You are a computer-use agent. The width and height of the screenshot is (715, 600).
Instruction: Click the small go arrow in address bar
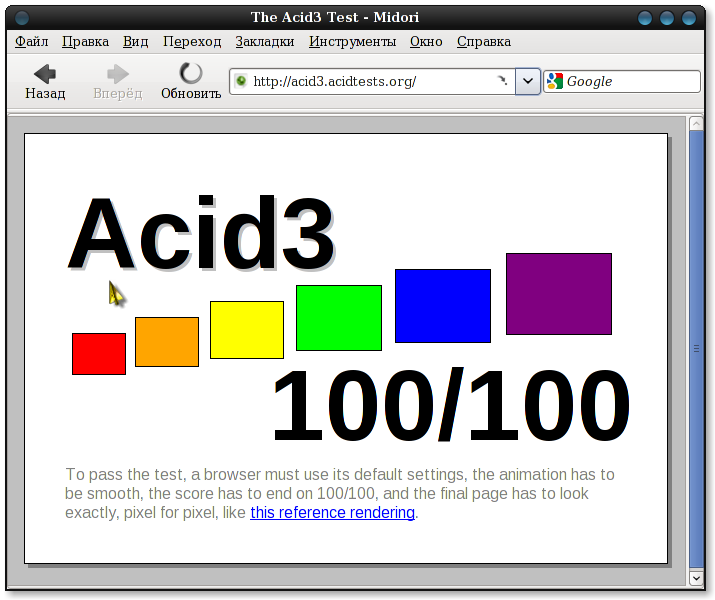tap(502, 81)
